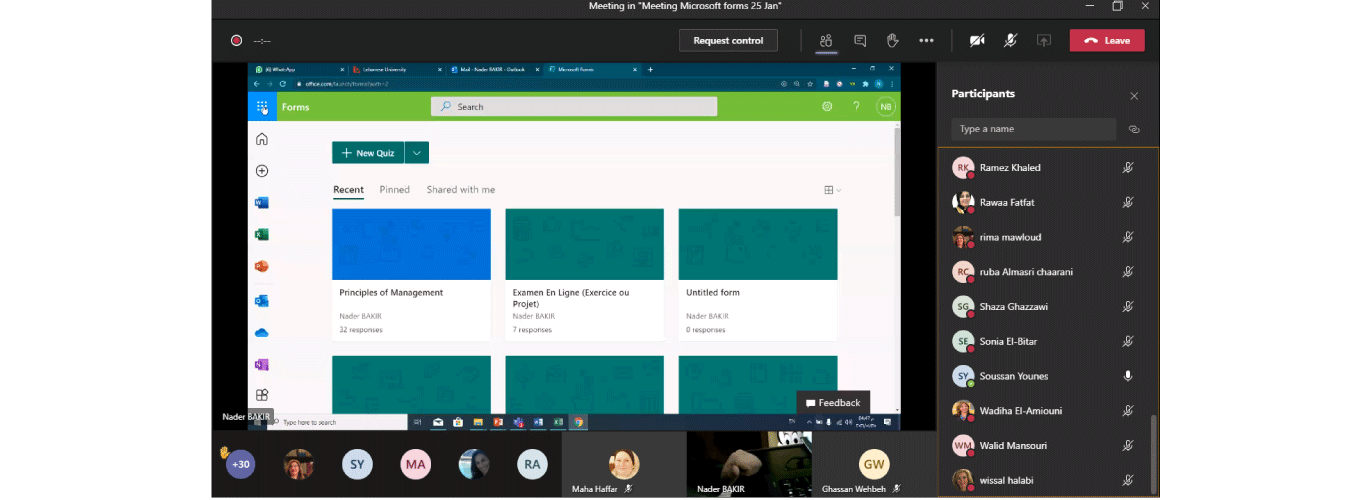The width and height of the screenshot is (1366, 500).
Task: Select wissal halabi in the participants list
Action: (x=1006, y=480)
